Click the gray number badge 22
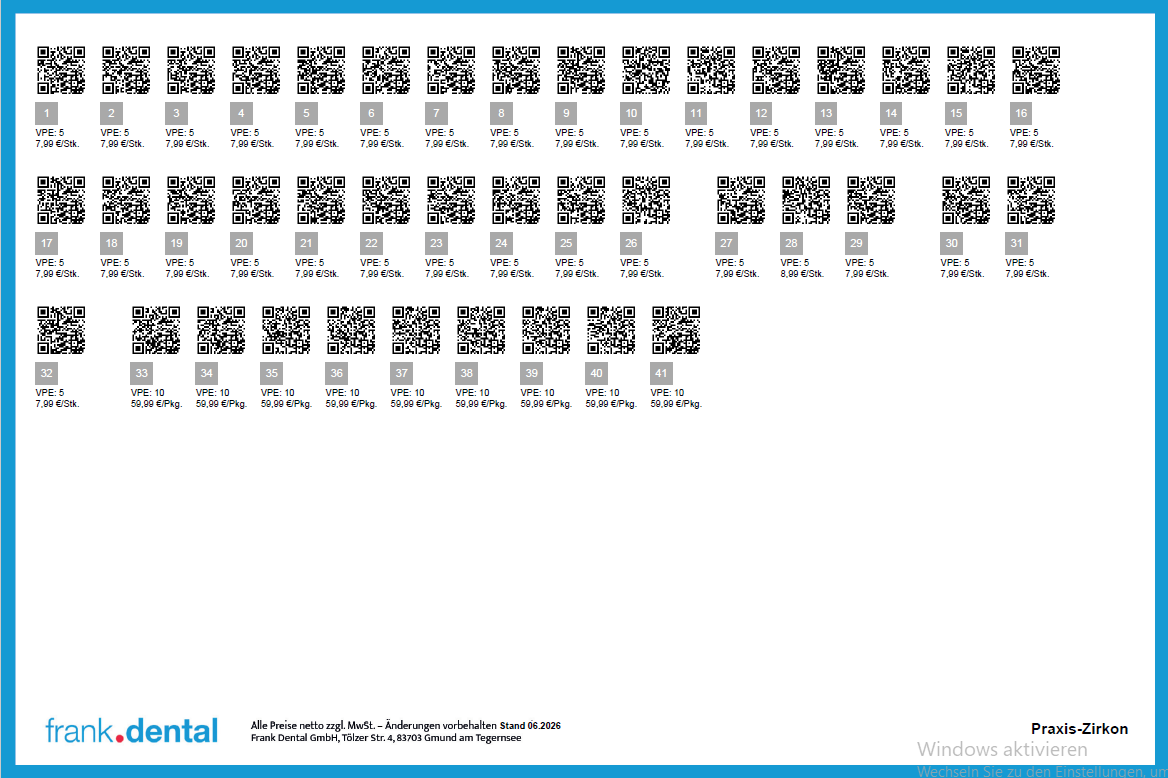Viewport: 1168px width, 778px height. (371, 243)
